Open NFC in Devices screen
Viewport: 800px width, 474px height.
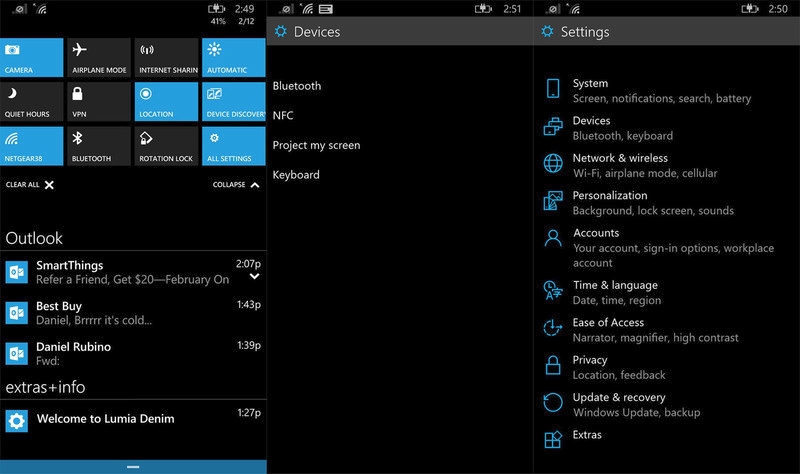283,115
